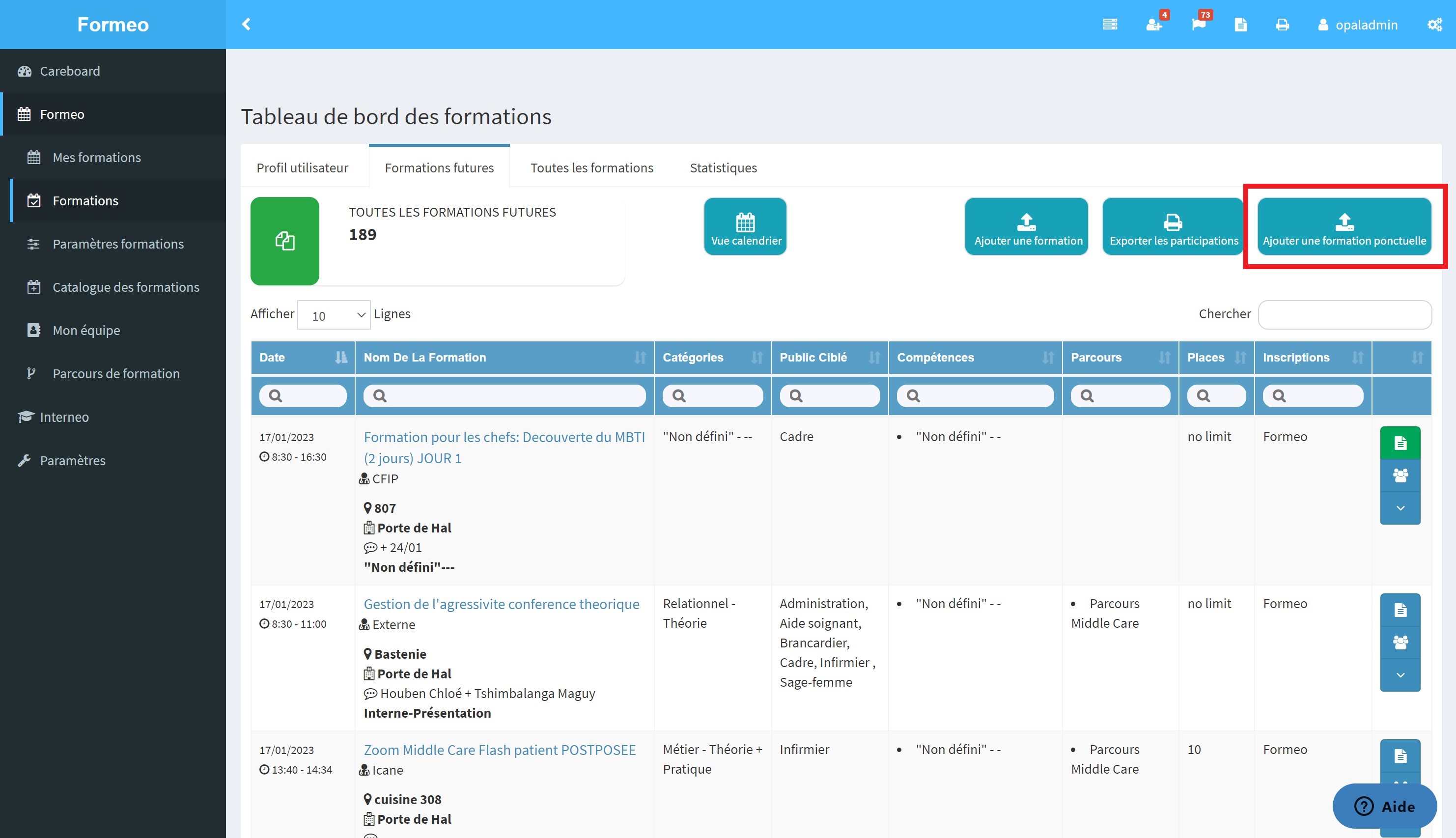The height and width of the screenshot is (838, 1456).
Task: Open Interneo in the sidebar
Action: tap(113, 417)
